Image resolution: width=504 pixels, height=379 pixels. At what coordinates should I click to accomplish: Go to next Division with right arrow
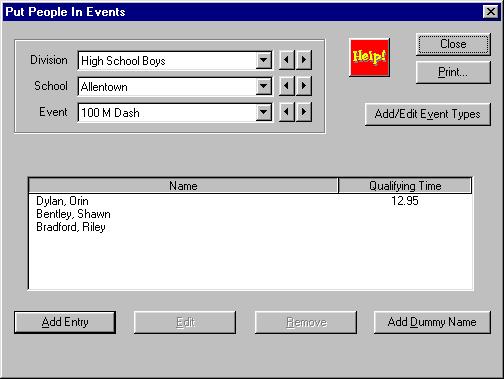304,60
